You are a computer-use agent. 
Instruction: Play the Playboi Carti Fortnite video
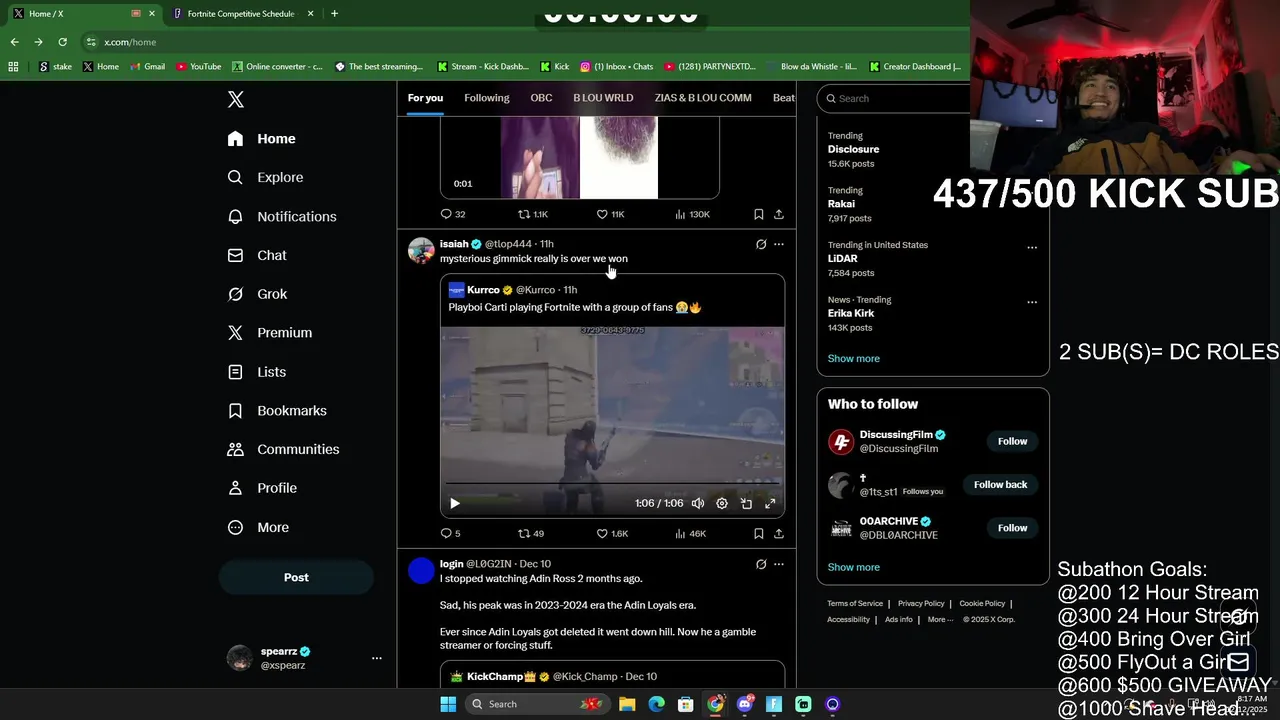pyautogui.click(x=455, y=504)
